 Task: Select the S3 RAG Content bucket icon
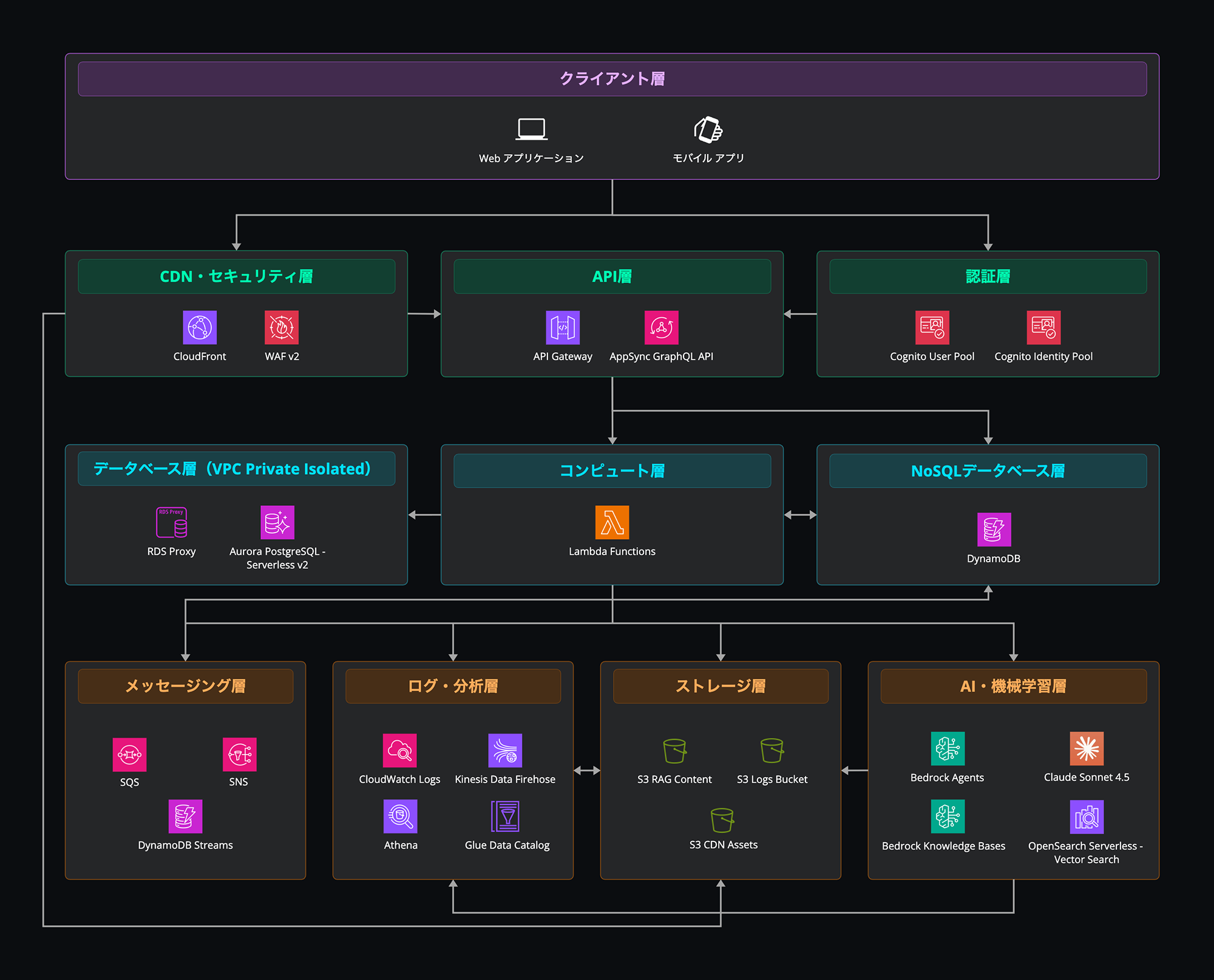point(674,751)
